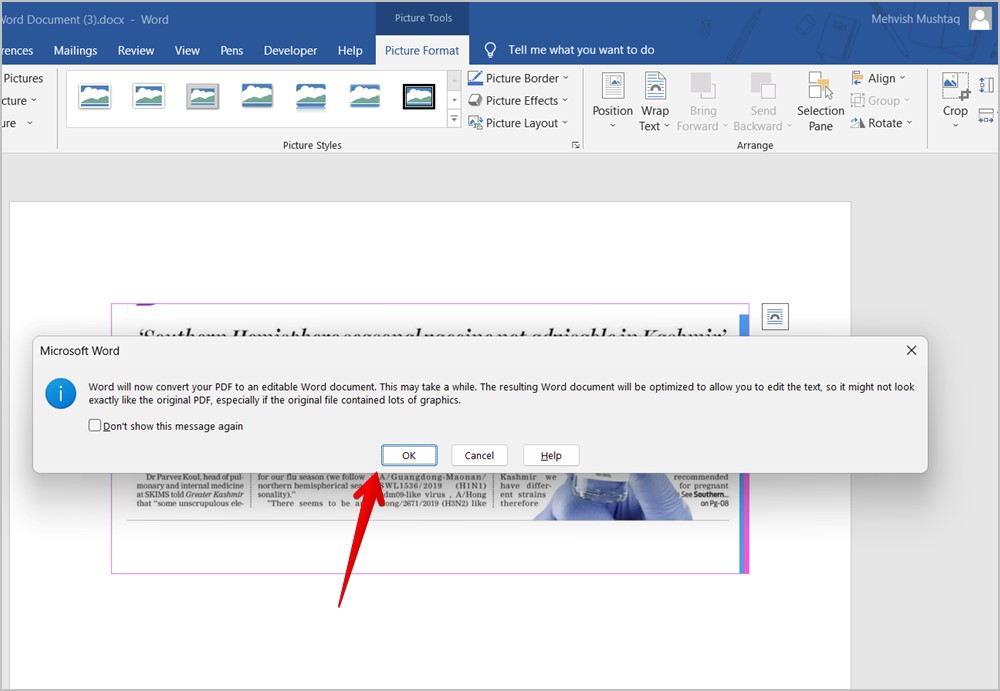Apply the gray metal frame picture style
Image resolution: width=1000 pixels, height=691 pixels.
[203, 96]
